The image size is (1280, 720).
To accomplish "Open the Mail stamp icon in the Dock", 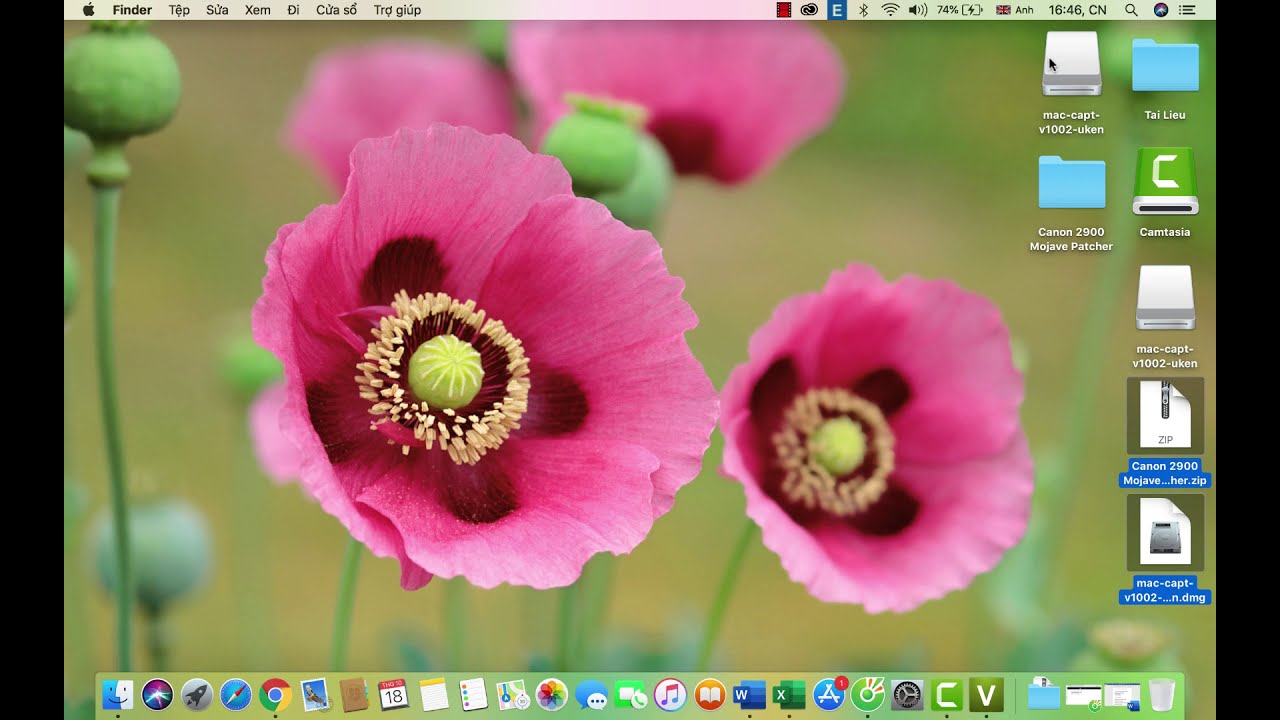I will (x=315, y=694).
